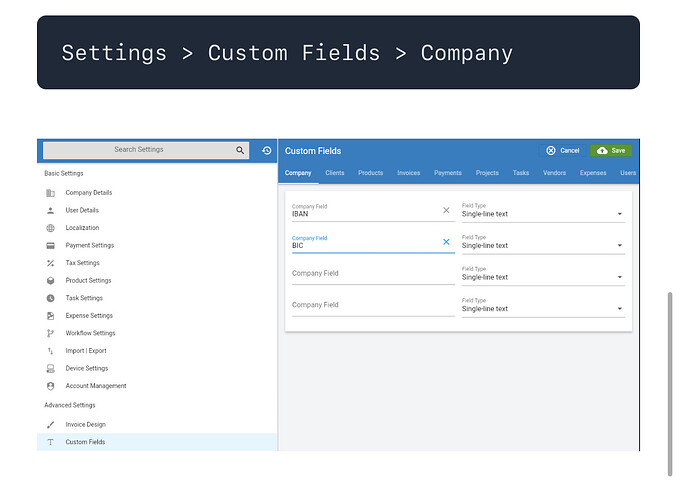The width and height of the screenshot is (677, 499).
Task: Open the history clock icon beside search
Action: click(x=267, y=151)
